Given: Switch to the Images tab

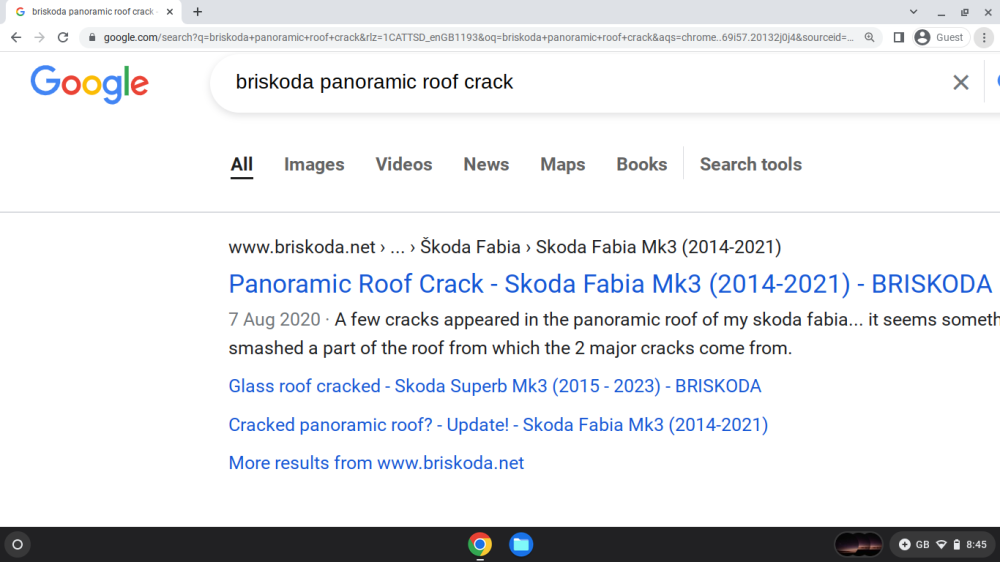Looking at the screenshot, I should click(314, 165).
